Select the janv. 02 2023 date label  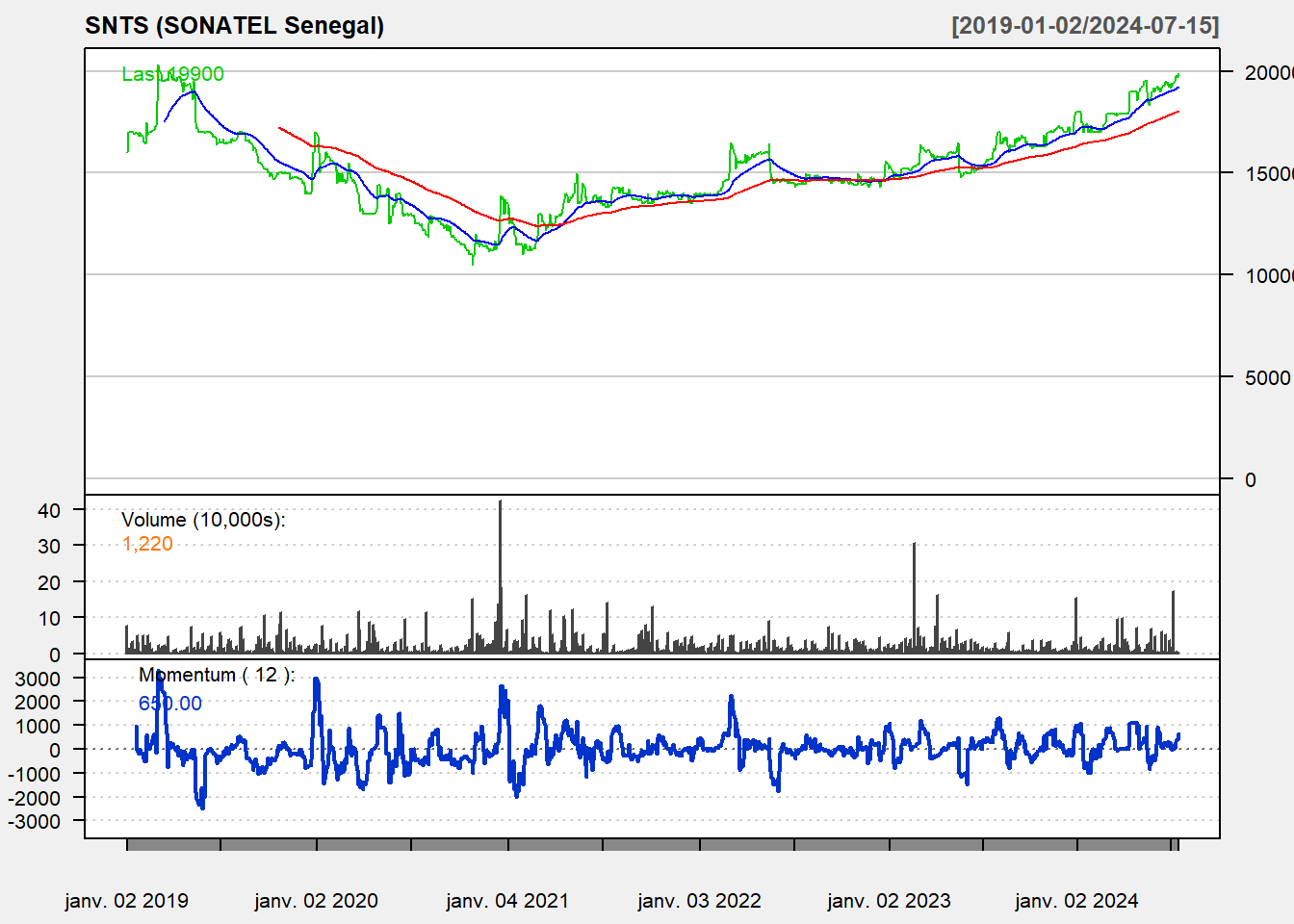click(x=889, y=901)
